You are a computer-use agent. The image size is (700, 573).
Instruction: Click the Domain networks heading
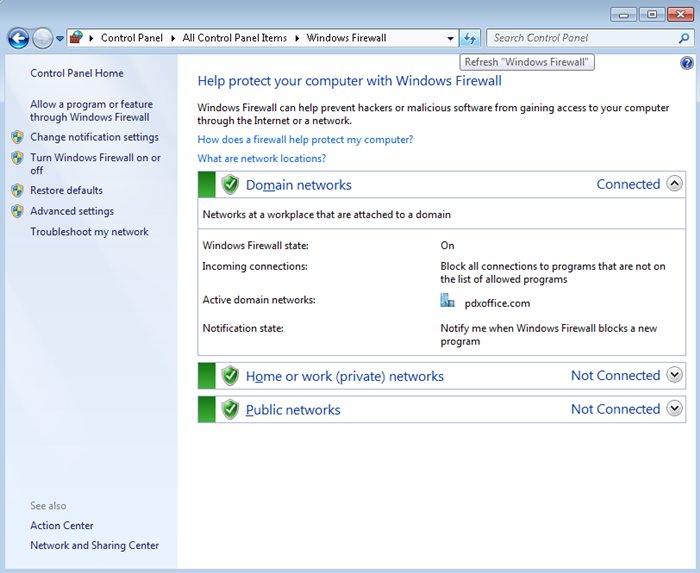(x=299, y=185)
